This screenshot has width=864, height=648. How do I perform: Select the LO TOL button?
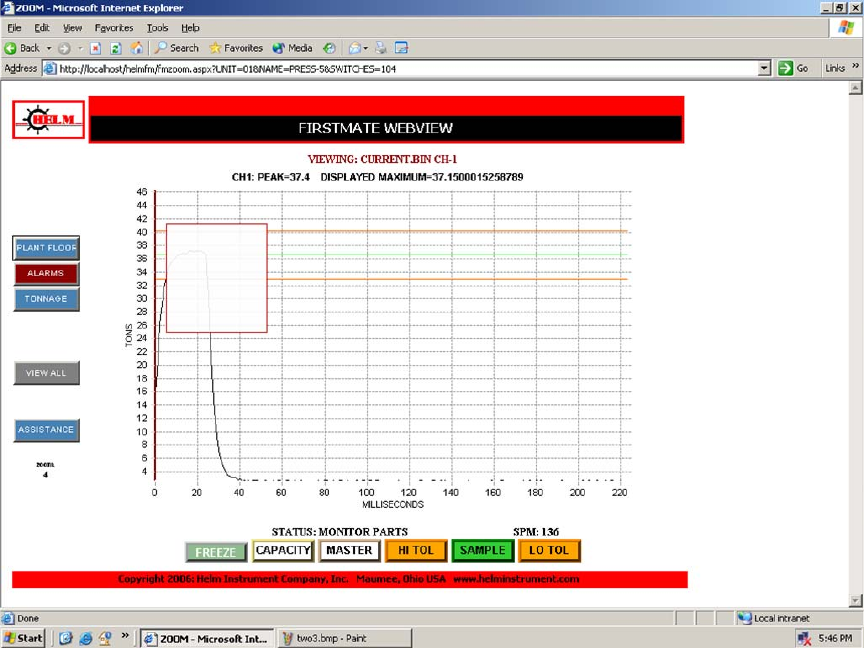tap(549, 550)
